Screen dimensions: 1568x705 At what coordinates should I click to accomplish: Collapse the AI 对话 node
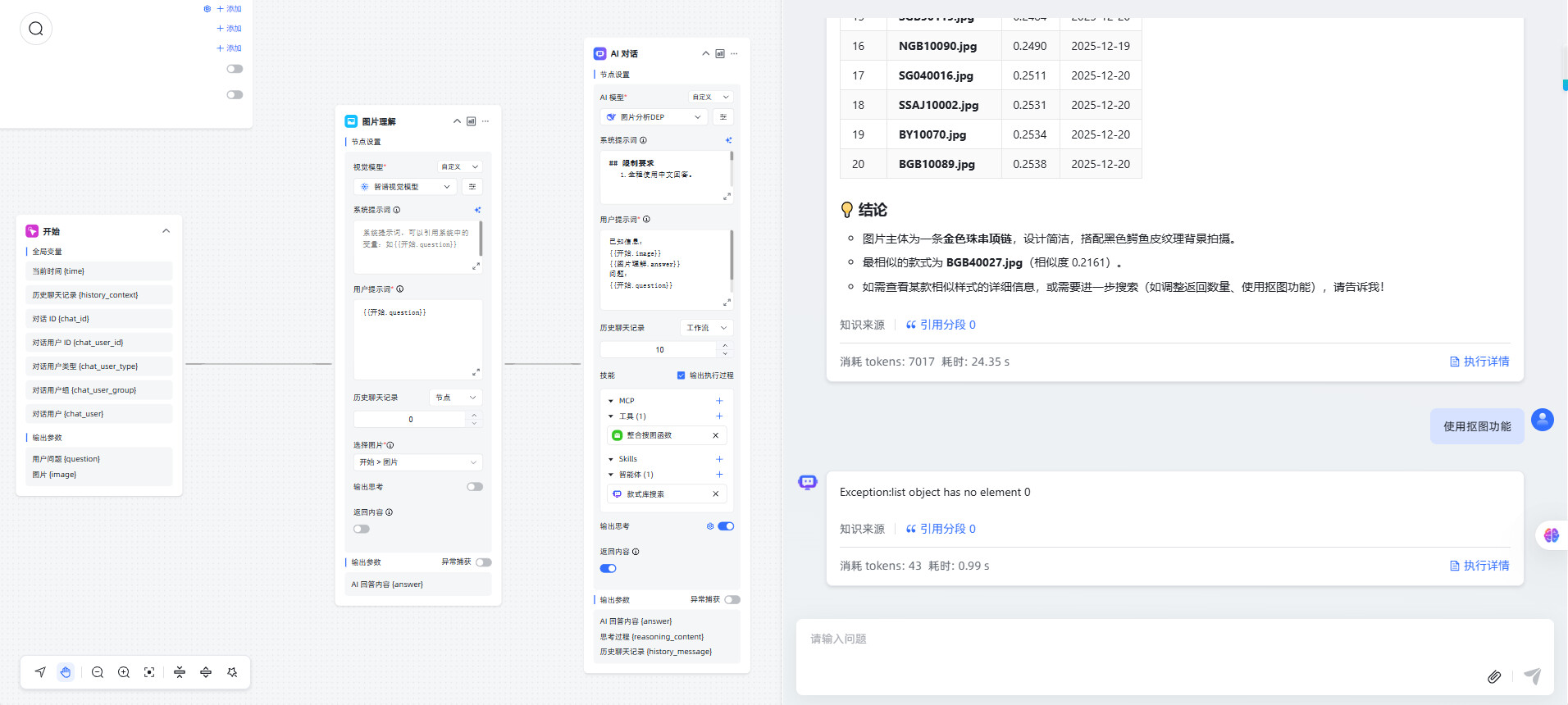[x=705, y=53]
